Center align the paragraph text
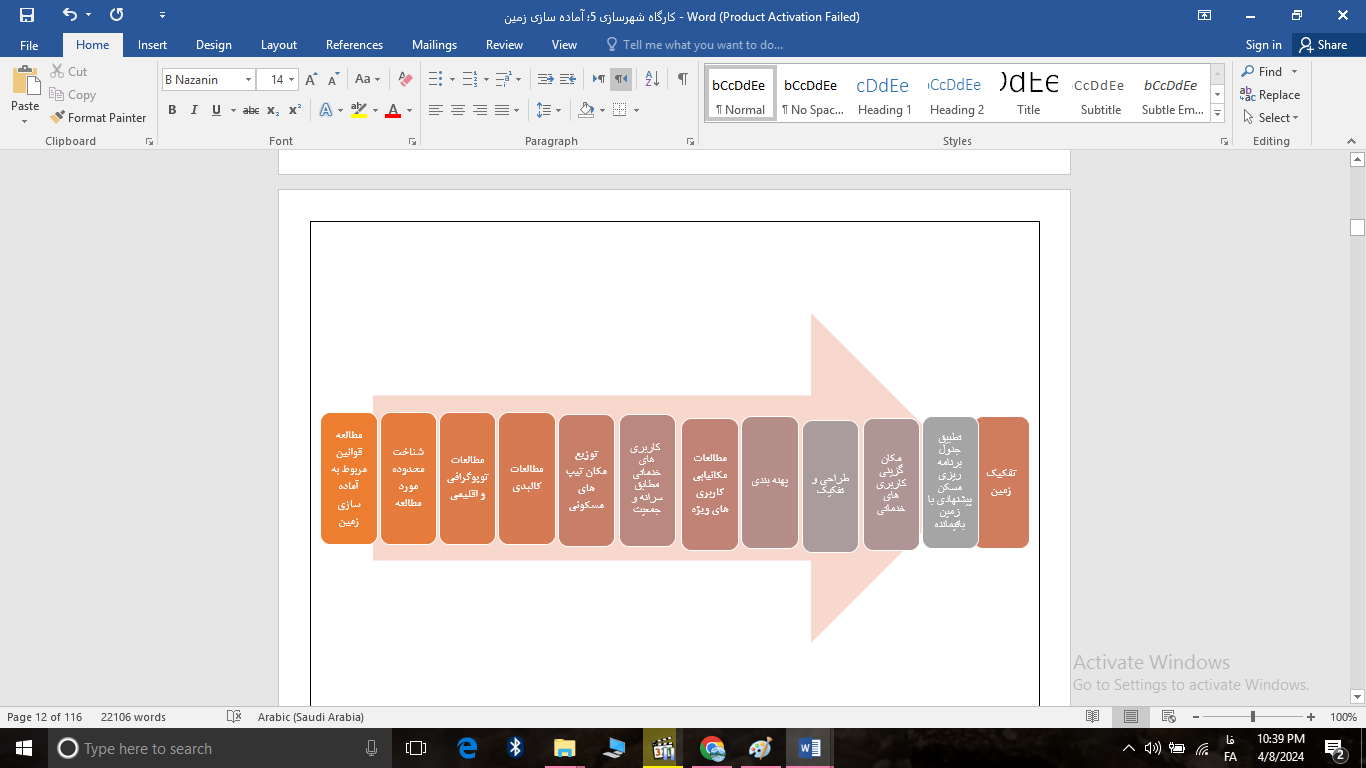1366x768 pixels. coord(458,110)
